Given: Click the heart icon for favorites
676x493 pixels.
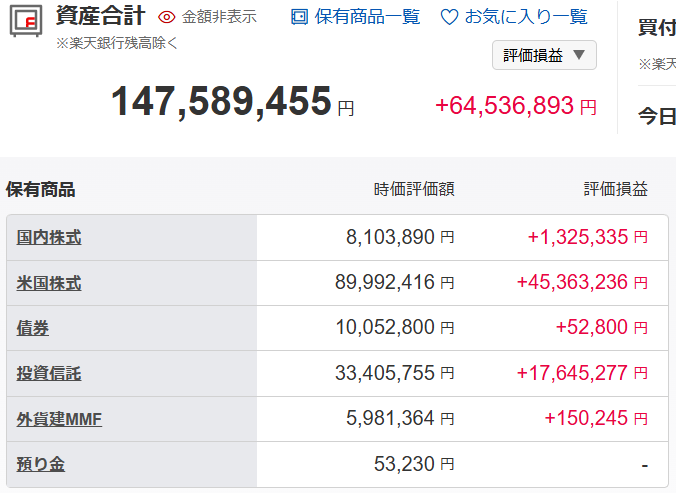Looking at the screenshot, I should click(x=449, y=17).
